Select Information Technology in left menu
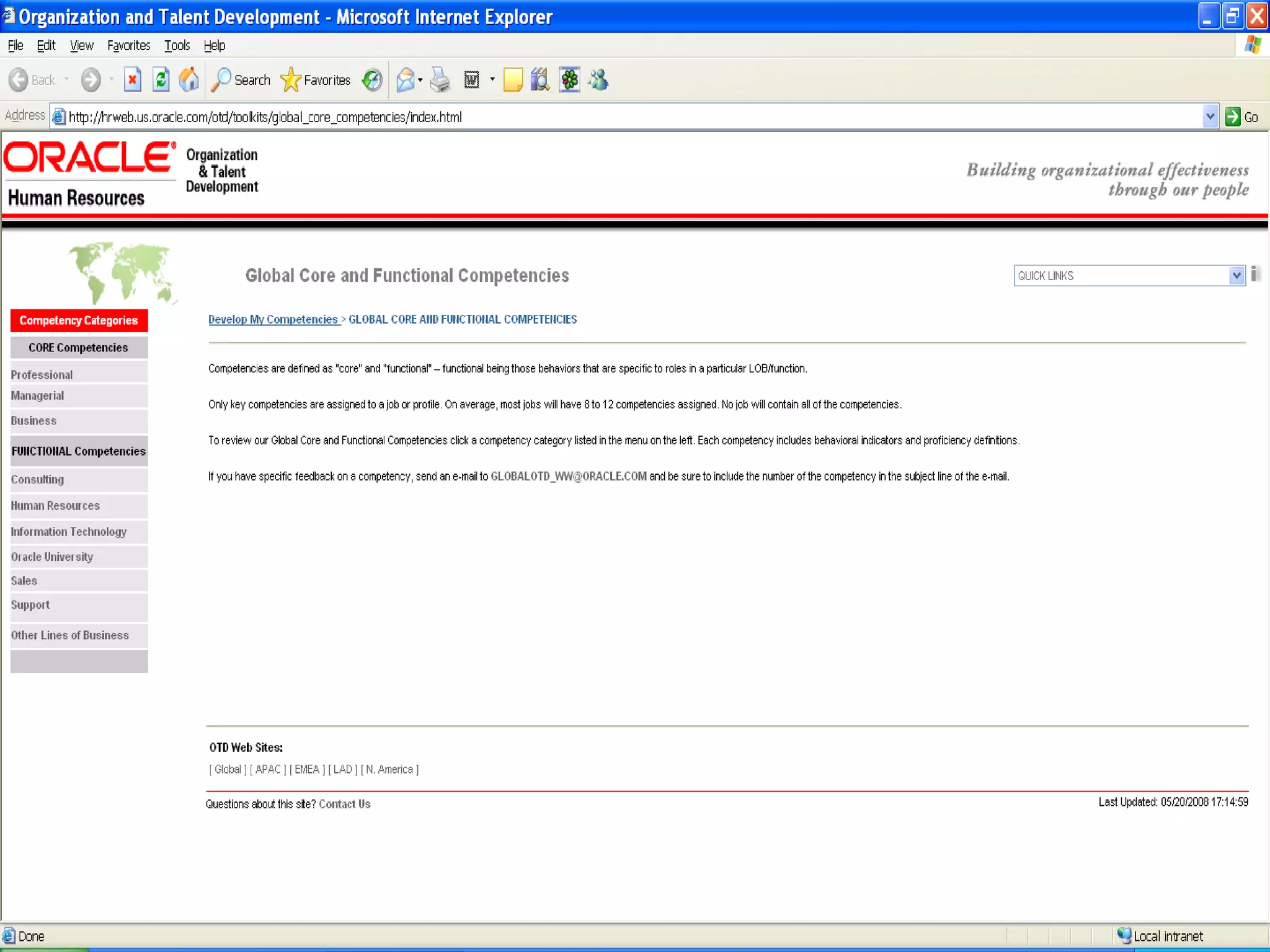Image resolution: width=1270 pixels, height=952 pixels. pyautogui.click(x=68, y=532)
